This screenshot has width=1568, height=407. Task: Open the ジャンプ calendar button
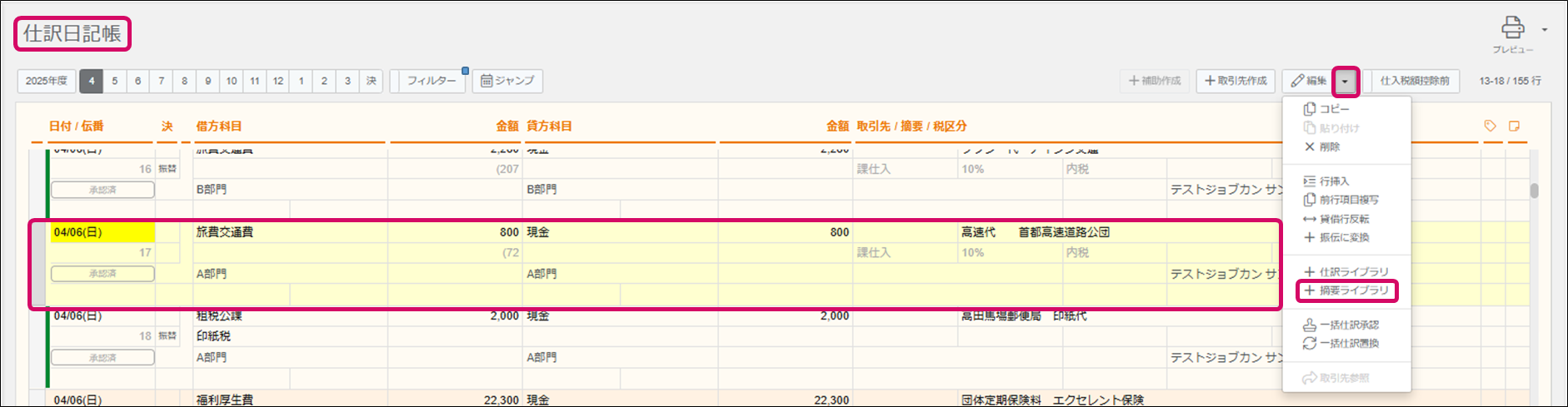point(507,81)
